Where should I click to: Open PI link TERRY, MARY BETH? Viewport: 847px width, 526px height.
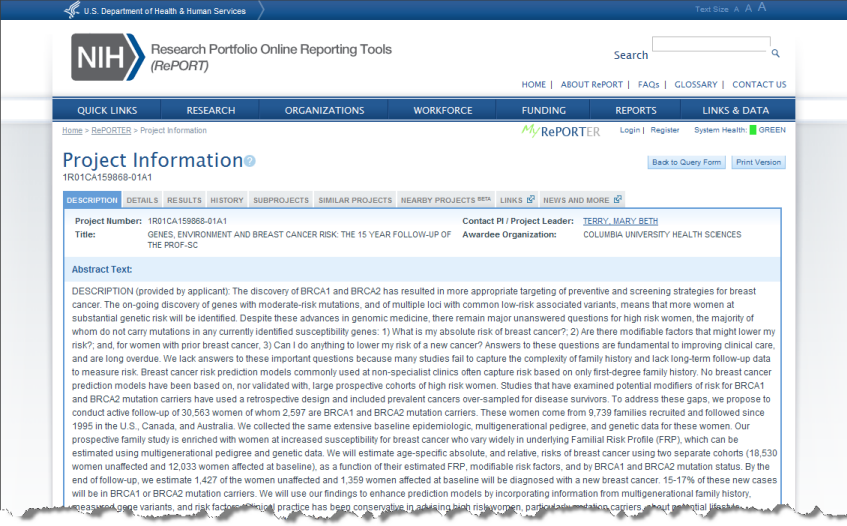(x=620, y=221)
